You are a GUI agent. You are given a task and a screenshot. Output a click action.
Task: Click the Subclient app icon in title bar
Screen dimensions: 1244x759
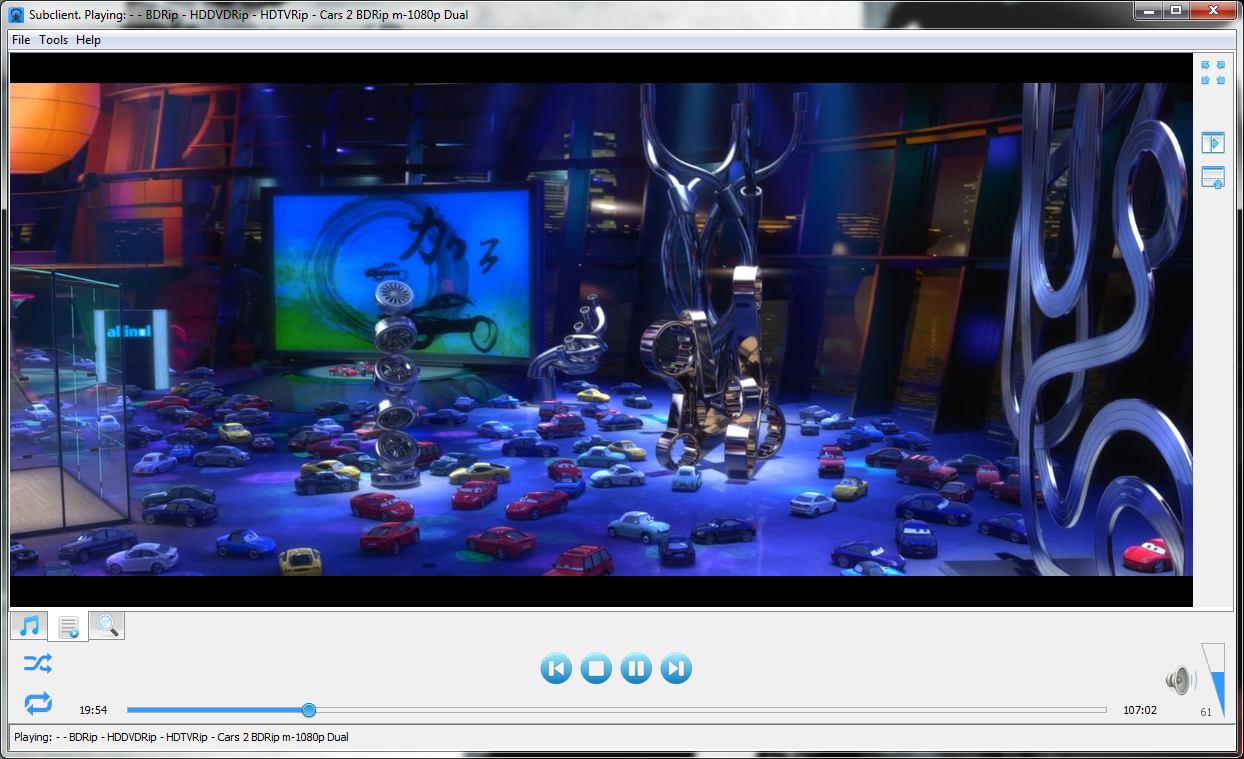(16, 14)
